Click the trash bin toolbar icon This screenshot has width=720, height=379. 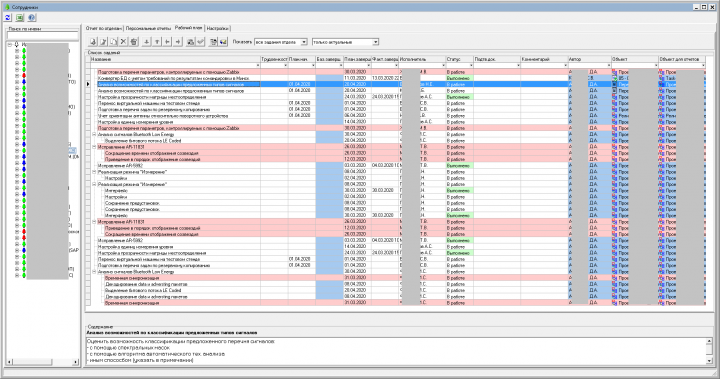click(x=134, y=42)
